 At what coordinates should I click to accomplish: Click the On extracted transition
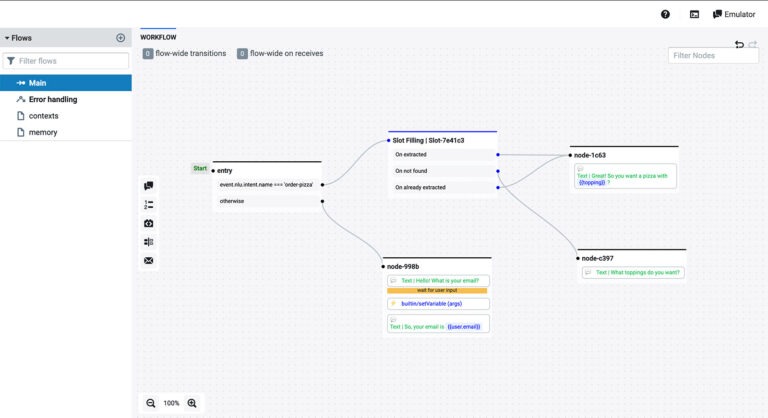click(444, 154)
